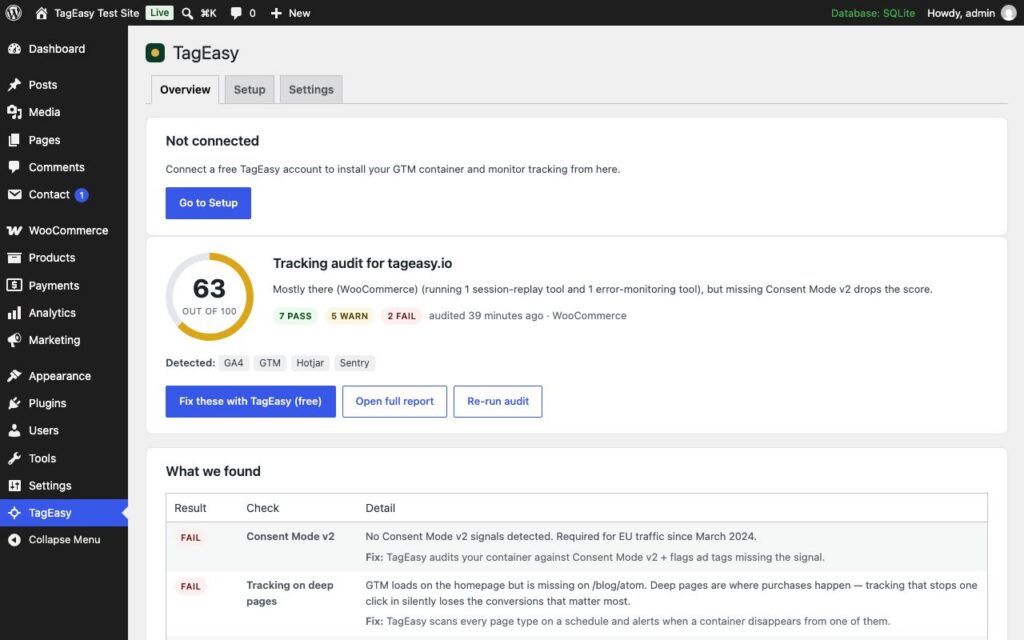Click the plus icon next to New

[276, 13]
